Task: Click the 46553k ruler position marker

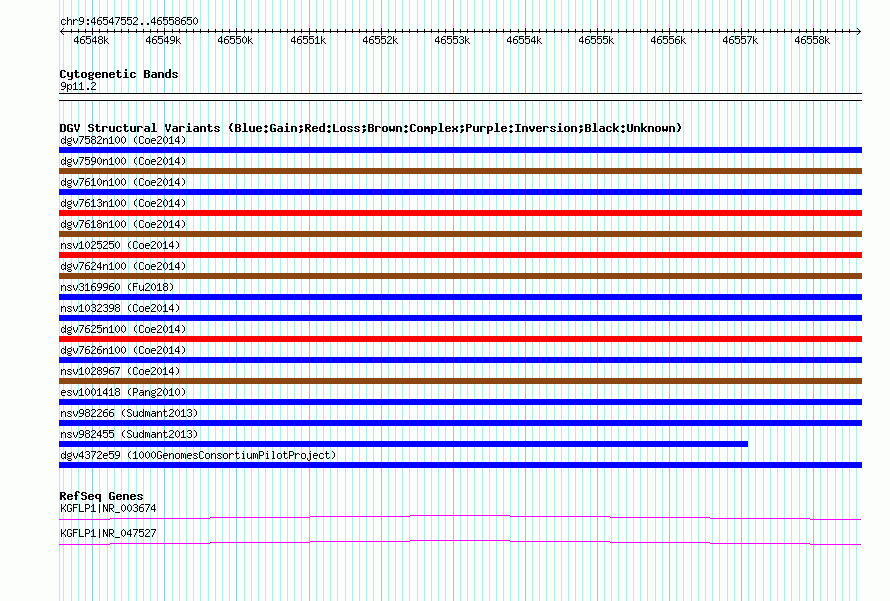Action: pyautogui.click(x=452, y=40)
